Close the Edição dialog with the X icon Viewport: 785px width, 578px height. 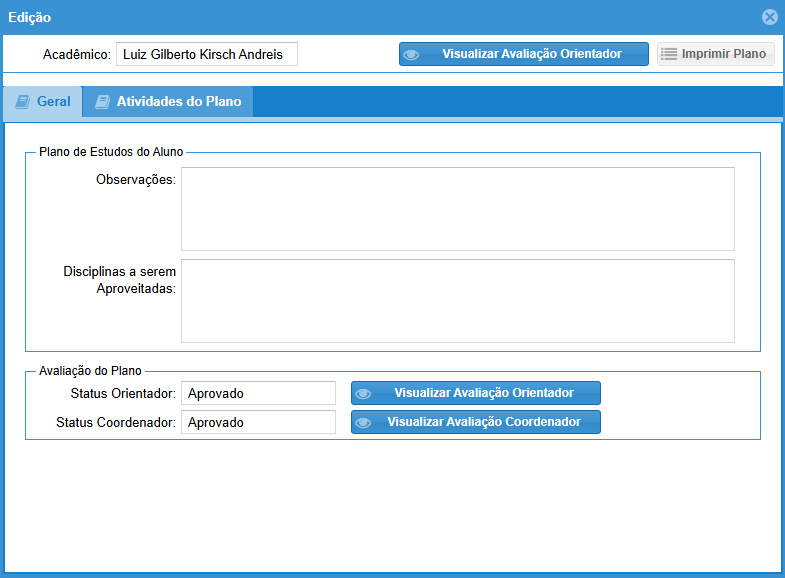769,17
